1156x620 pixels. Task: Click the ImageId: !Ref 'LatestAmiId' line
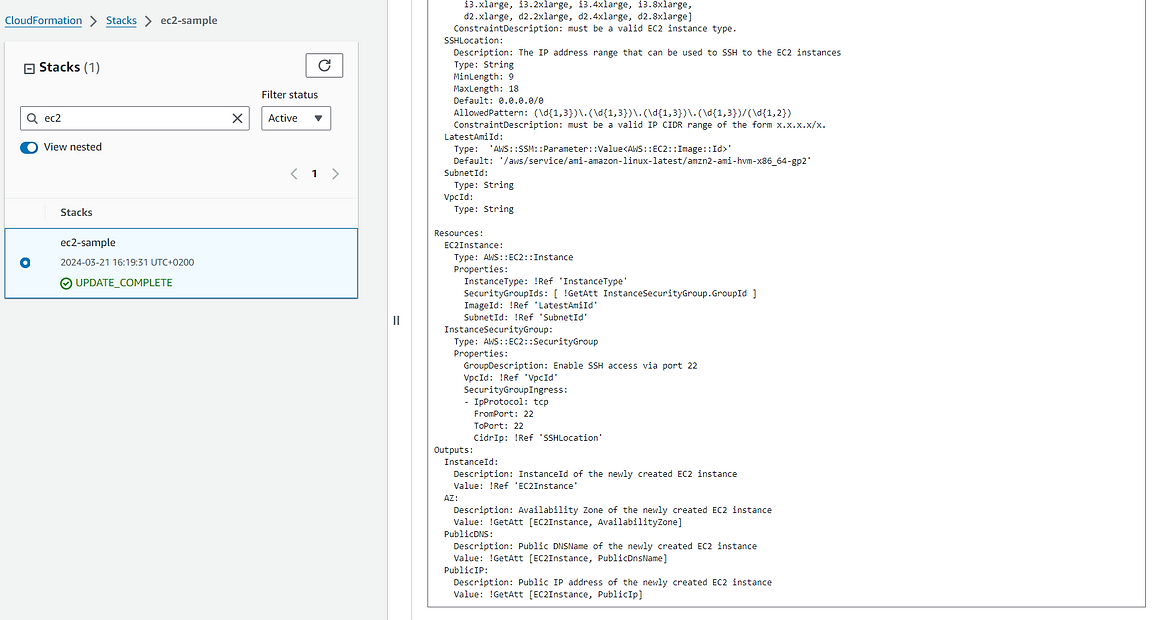531,305
